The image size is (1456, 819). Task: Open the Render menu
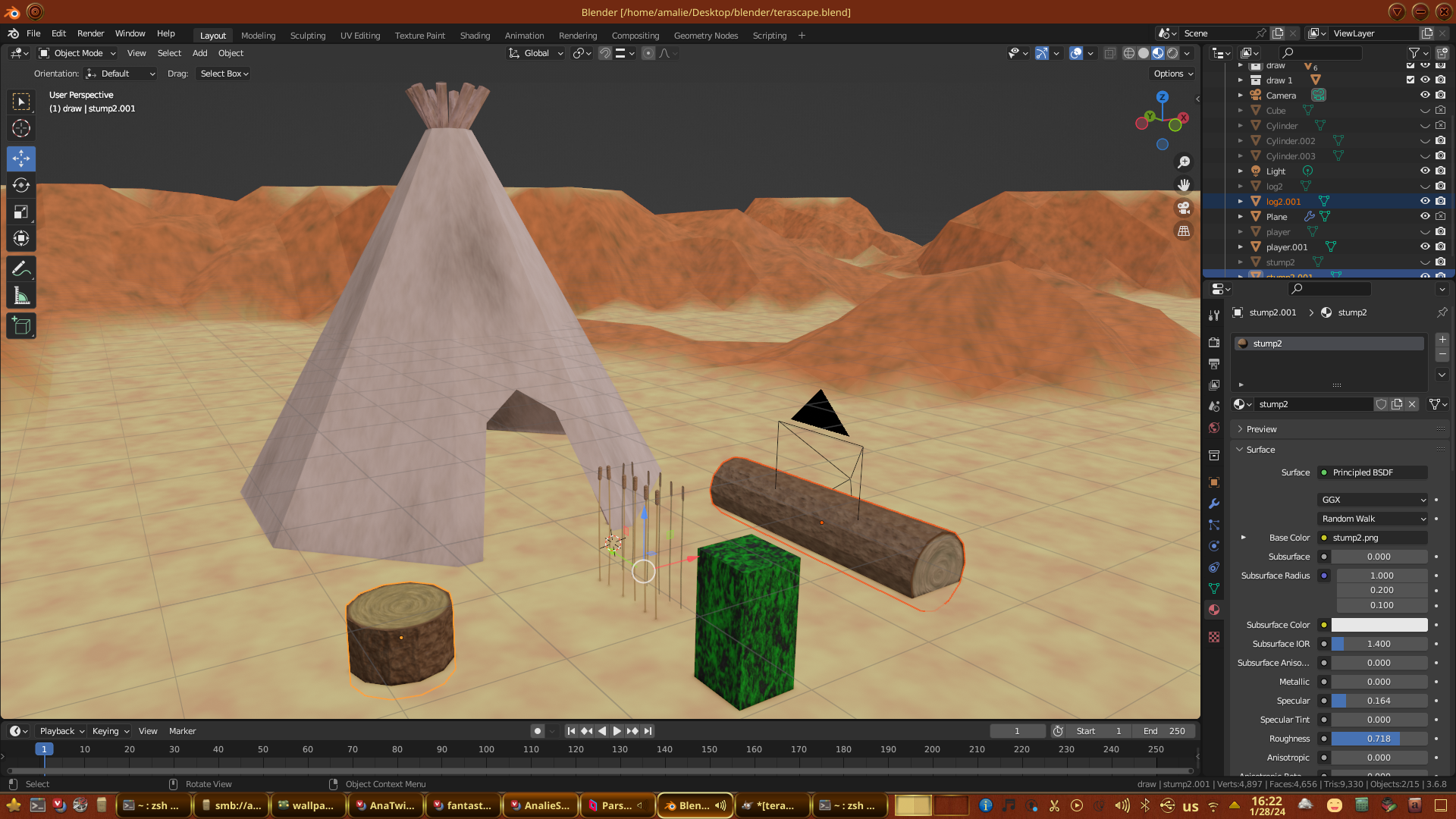click(x=90, y=33)
